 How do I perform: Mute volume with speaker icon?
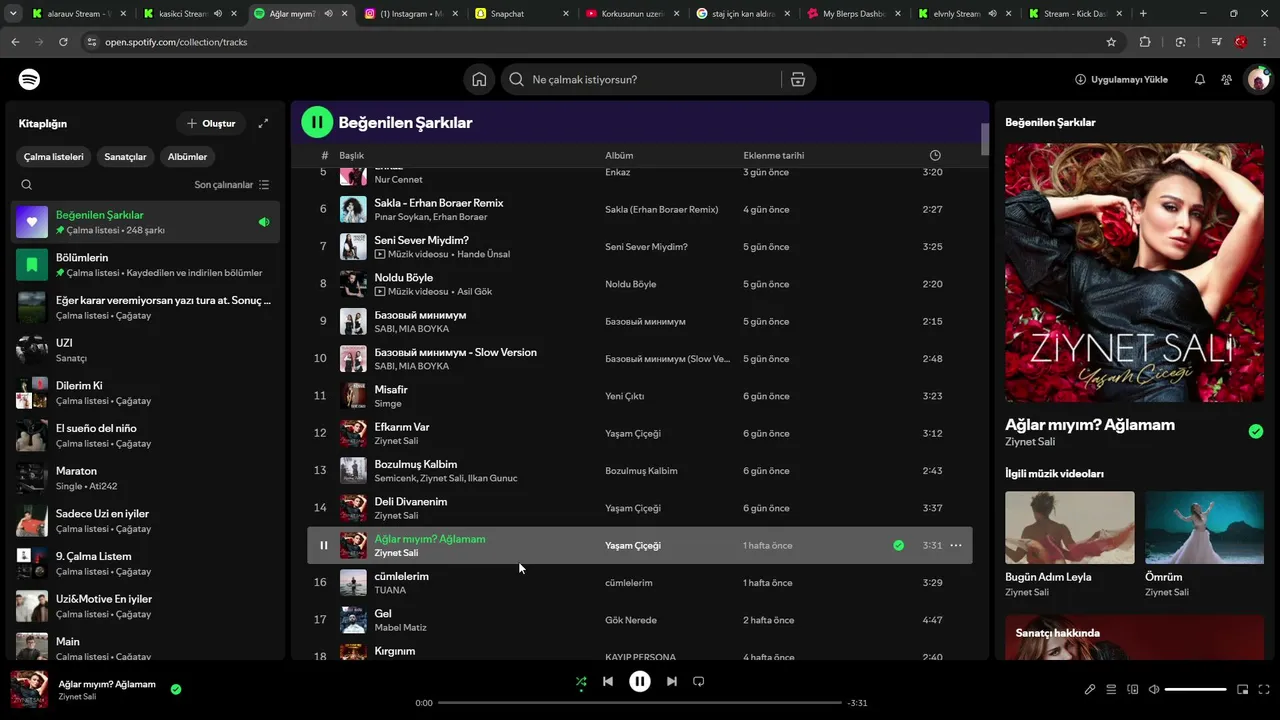tap(1154, 689)
